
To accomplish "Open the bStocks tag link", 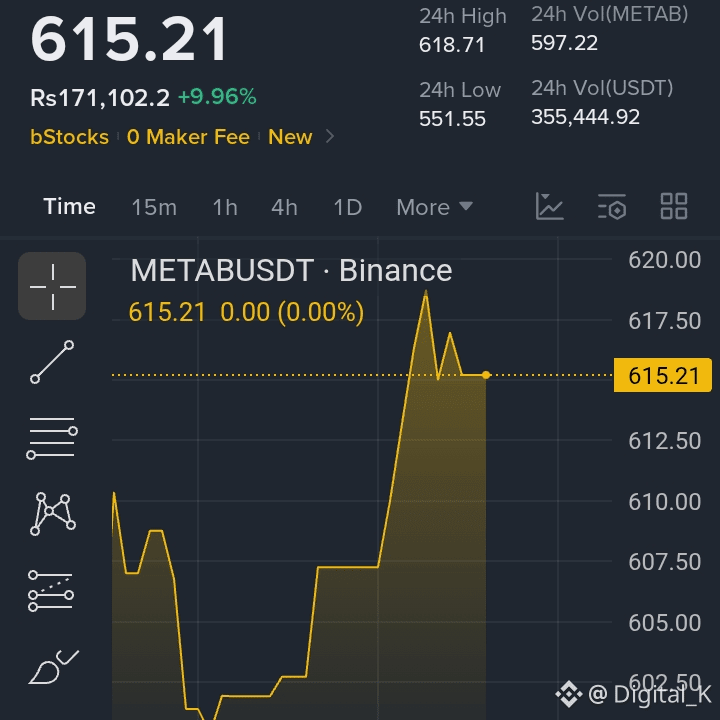I will click(x=69, y=137).
